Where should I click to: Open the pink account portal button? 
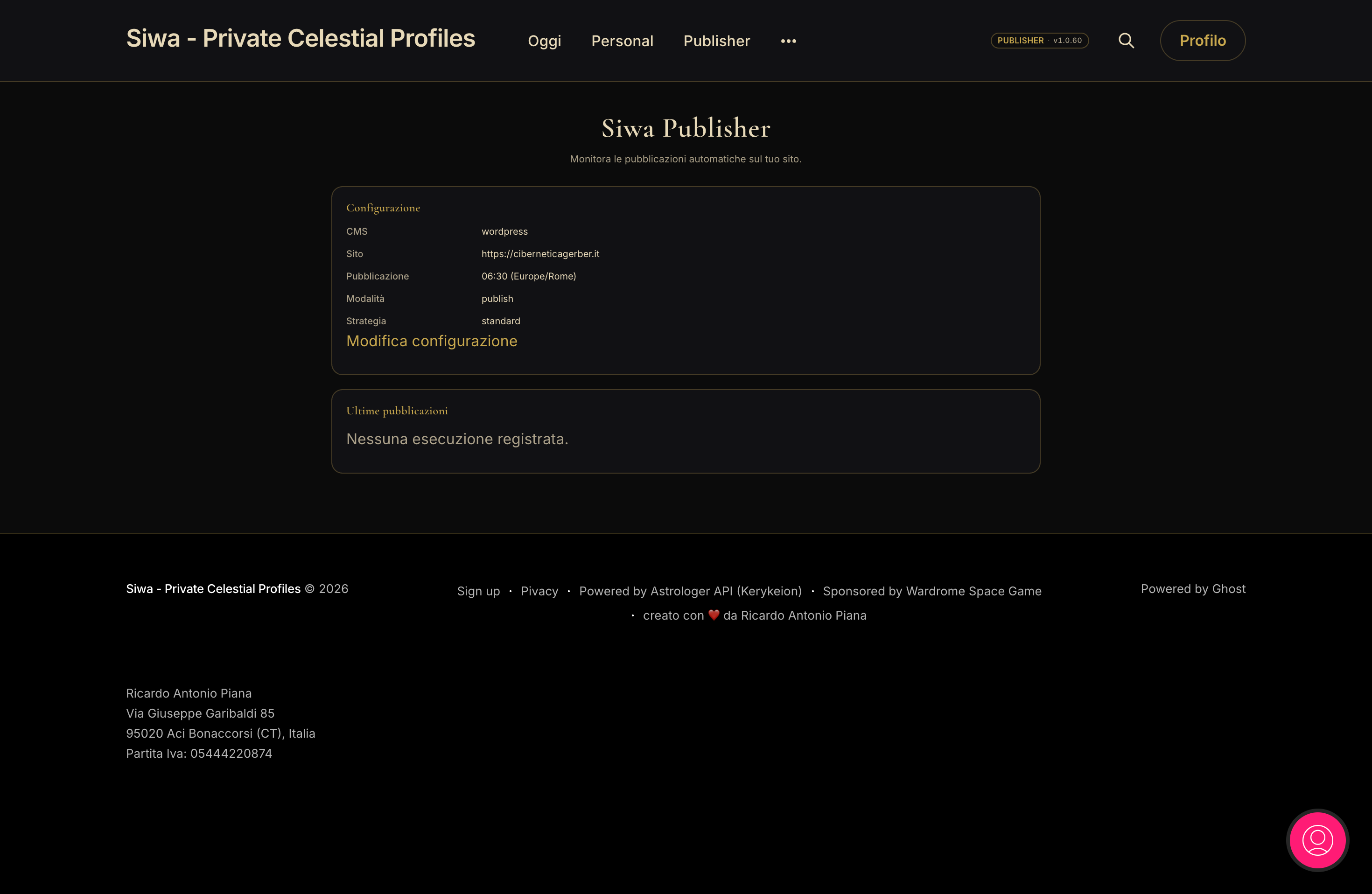pyautogui.click(x=1317, y=840)
